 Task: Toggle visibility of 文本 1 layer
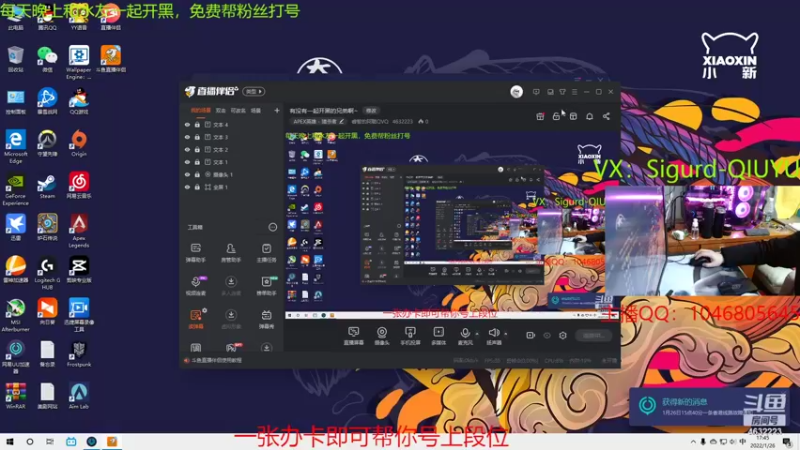187,162
